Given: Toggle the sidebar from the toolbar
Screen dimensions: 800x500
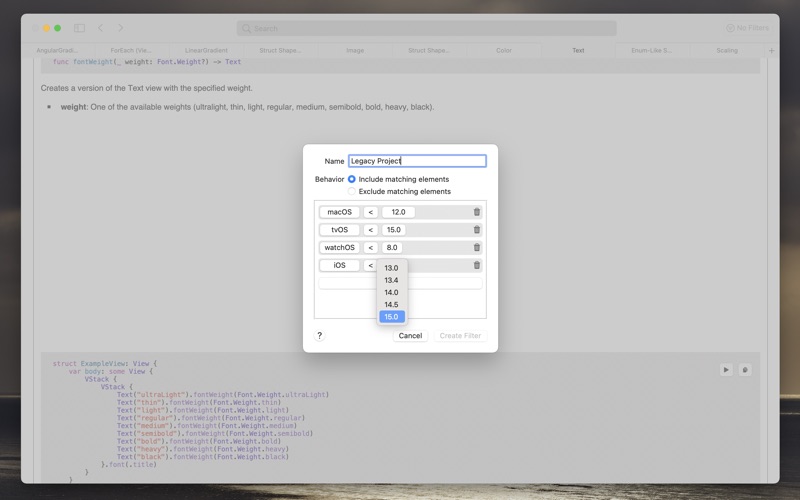Looking at the screenshot, I should click(80, 28).
